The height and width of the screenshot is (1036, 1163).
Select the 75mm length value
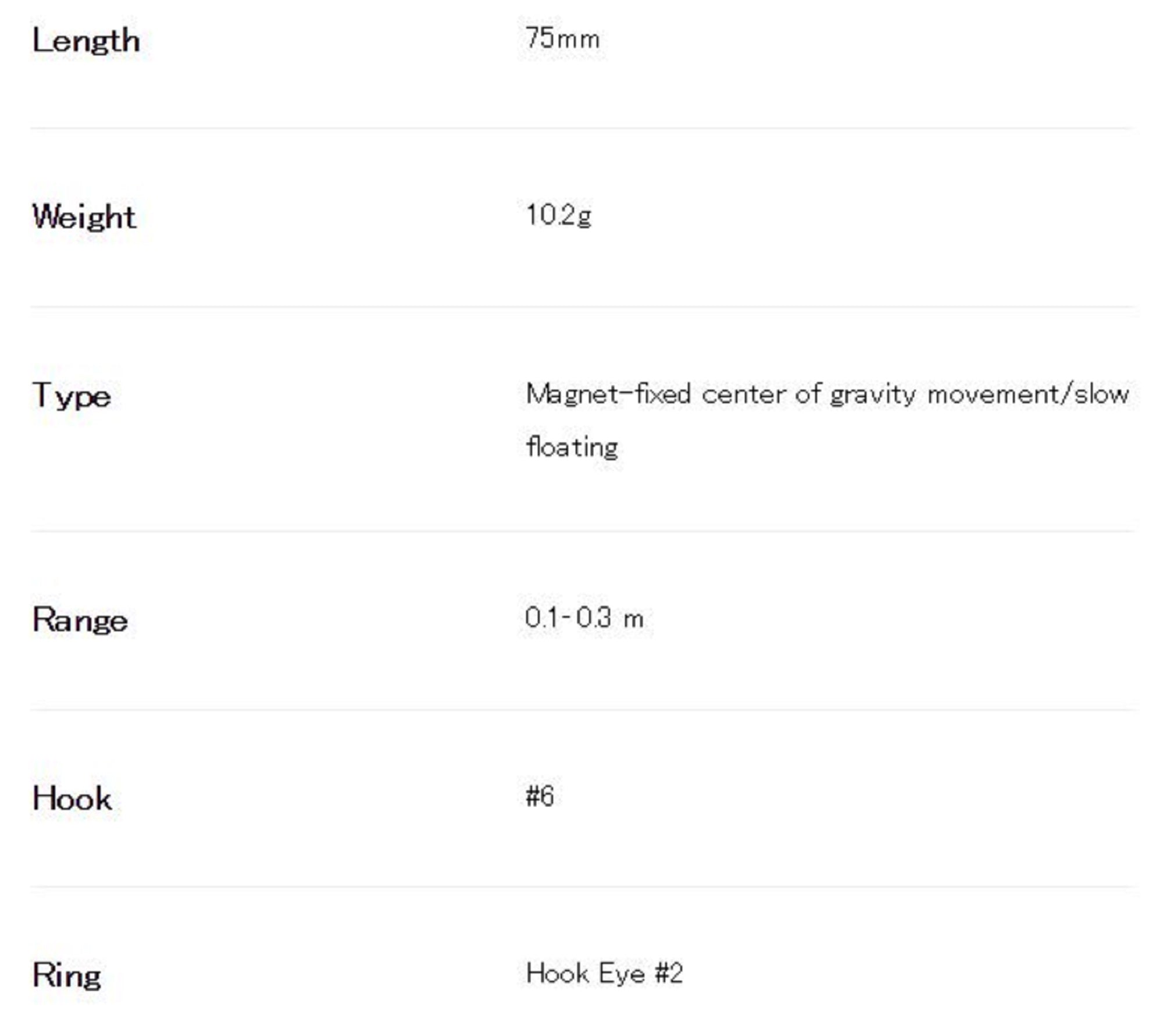[562, 39]
